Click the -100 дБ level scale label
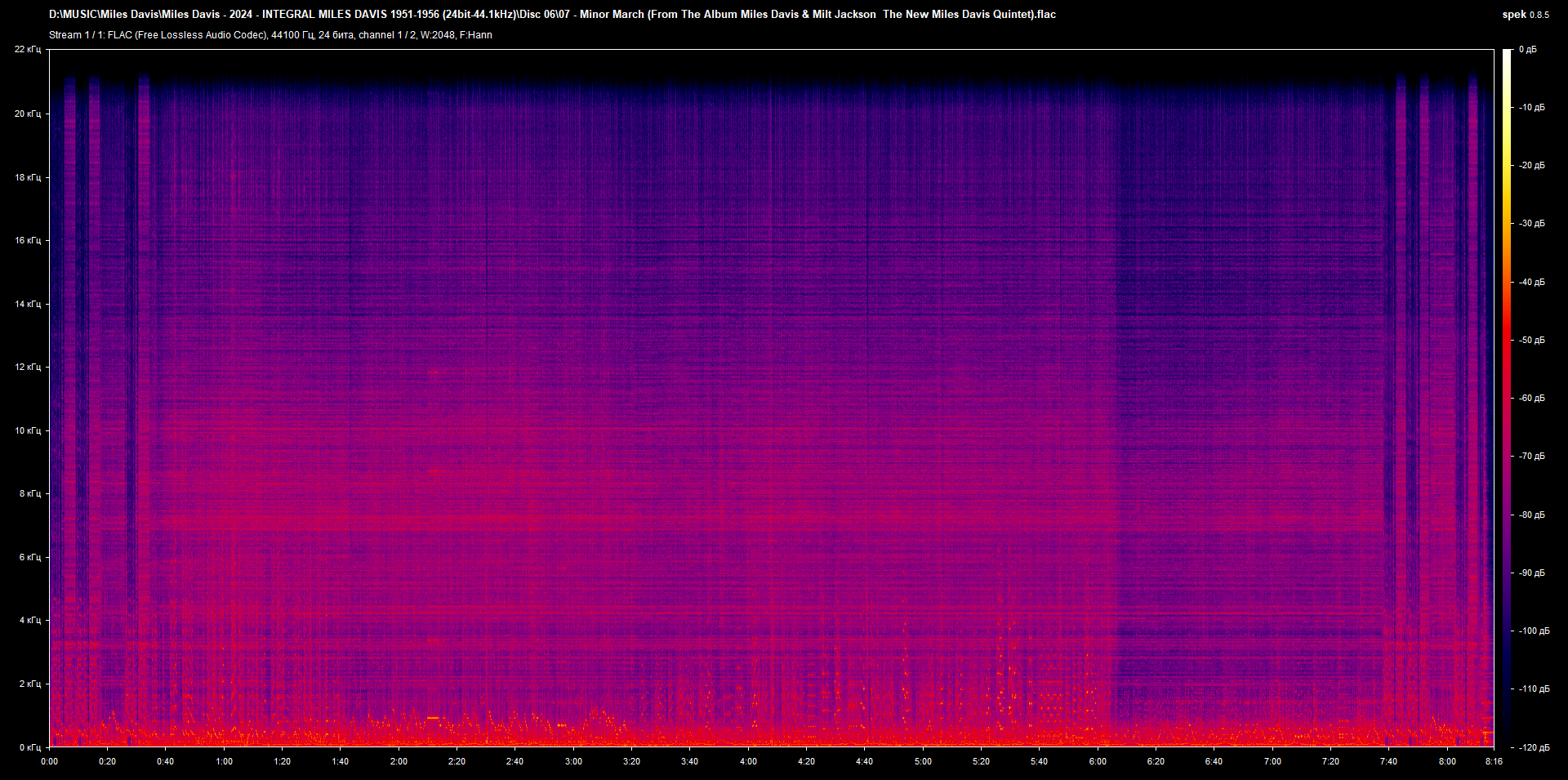 click(1534, 631)
